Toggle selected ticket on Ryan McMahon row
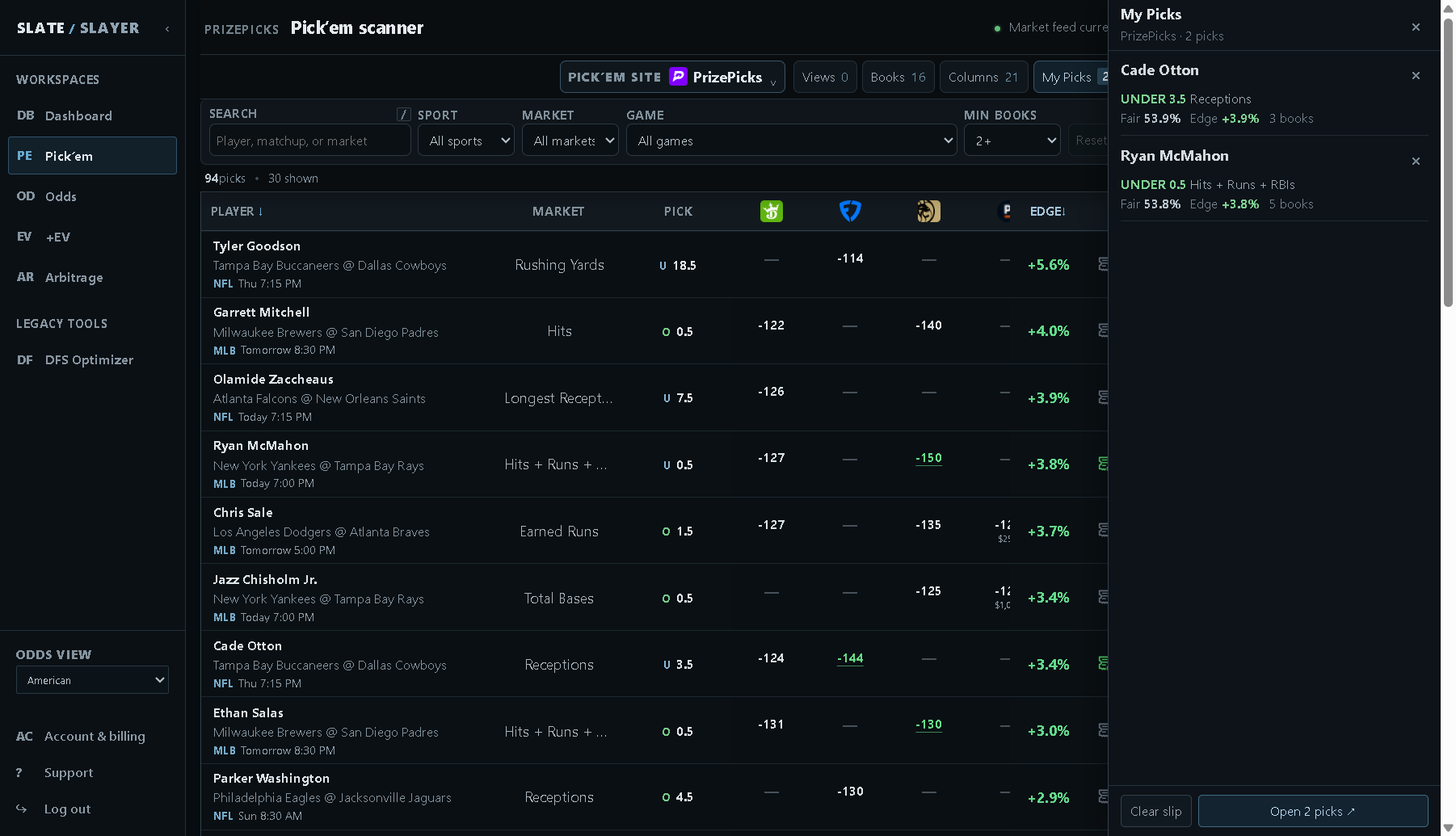The image size is (1456, 836). pos(1103,464)
